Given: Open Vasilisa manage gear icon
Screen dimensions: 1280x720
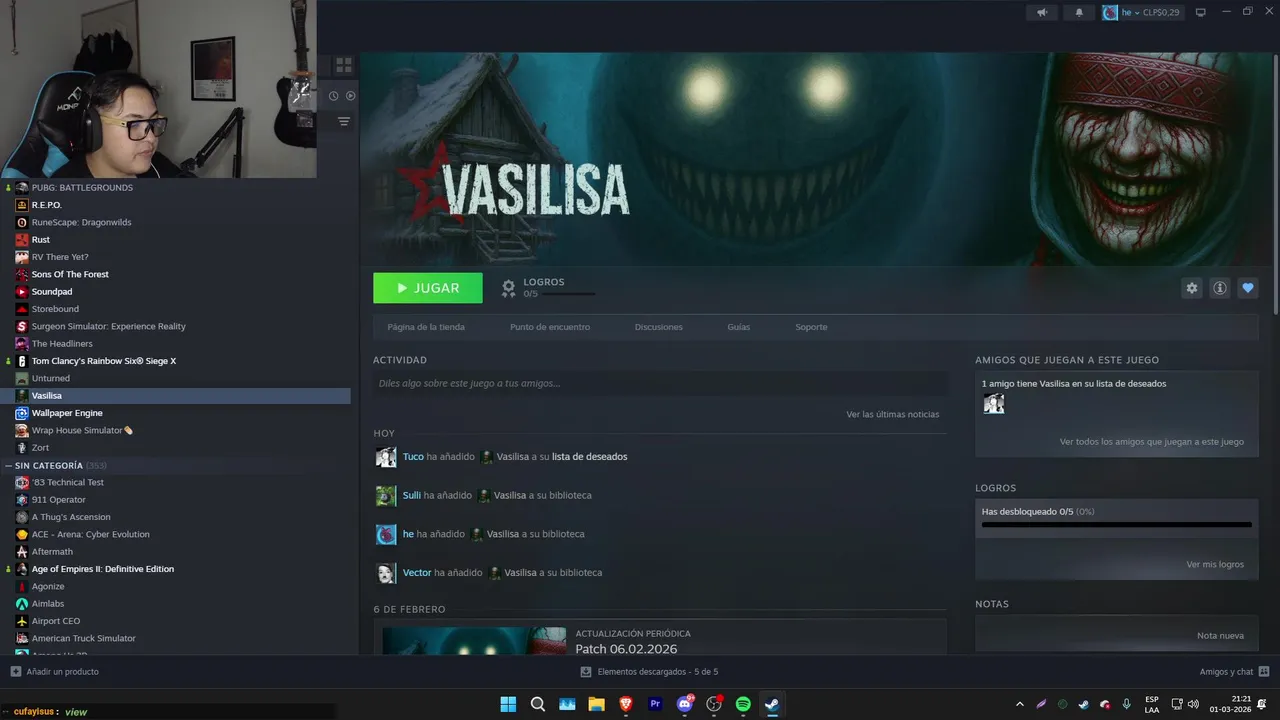Looking at the screenshot, I should (x=1192, y=288).
